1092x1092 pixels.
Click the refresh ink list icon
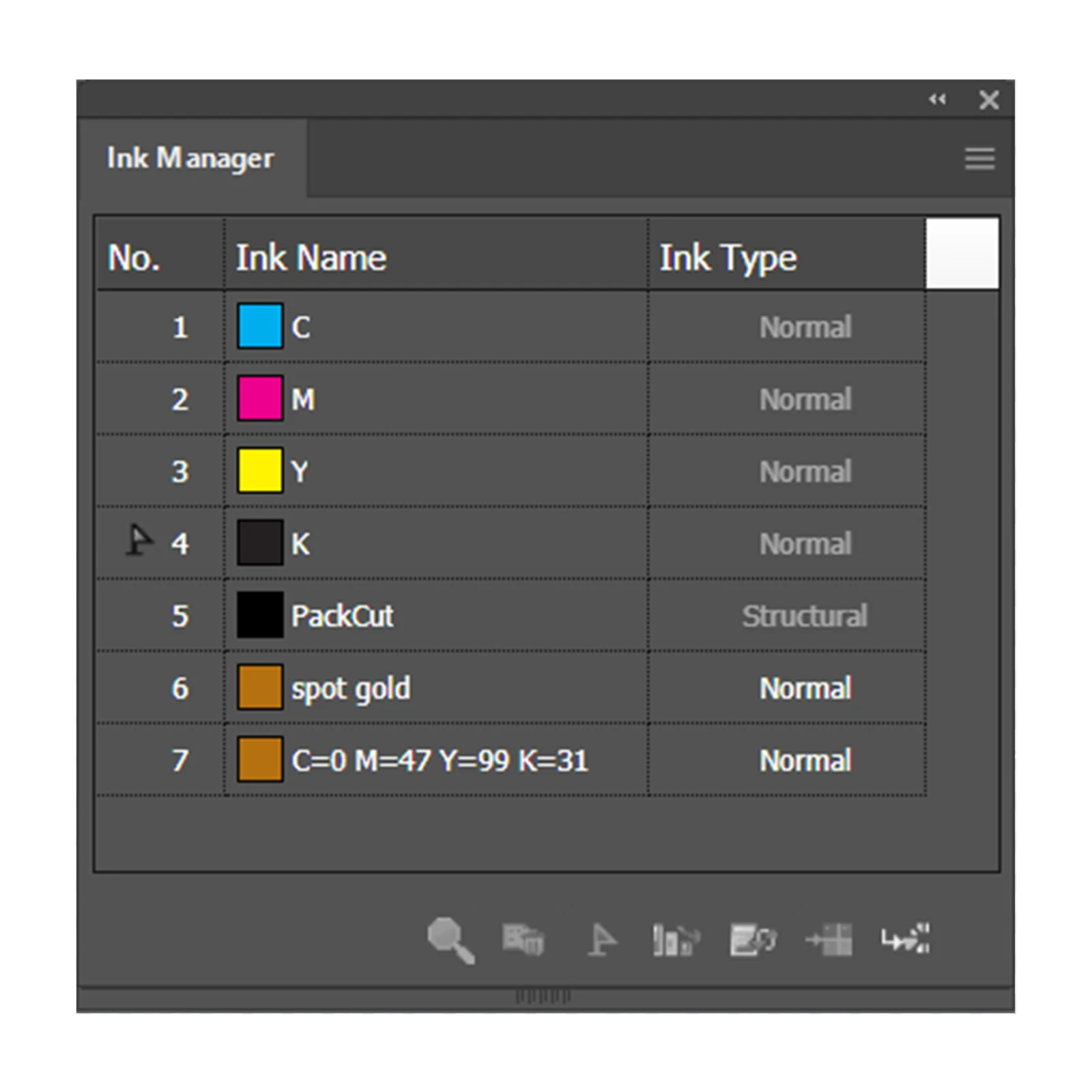click(753, 940)
